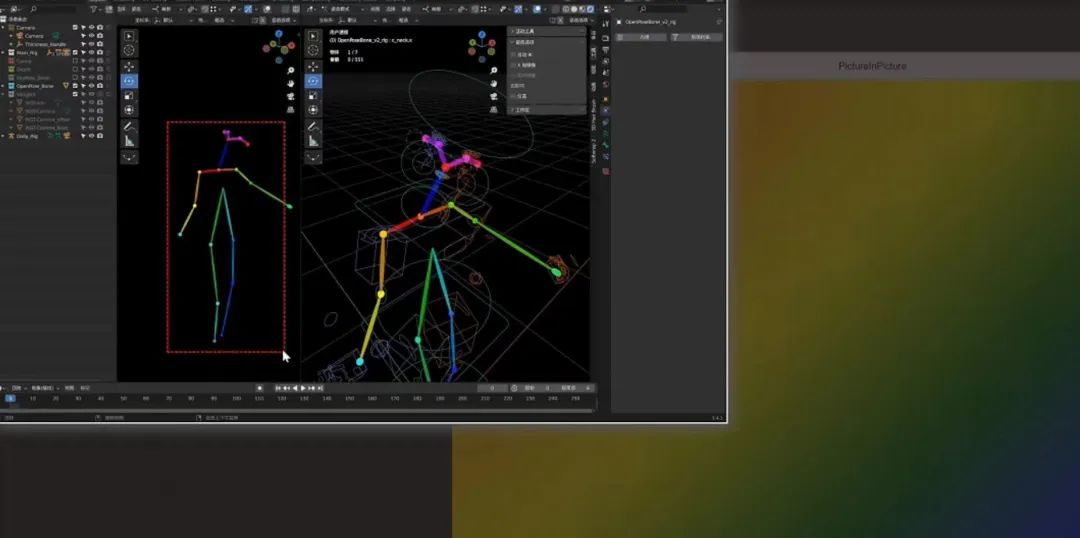
Task: Open the 回放 menu in timeline
Action: pos(17,389)
